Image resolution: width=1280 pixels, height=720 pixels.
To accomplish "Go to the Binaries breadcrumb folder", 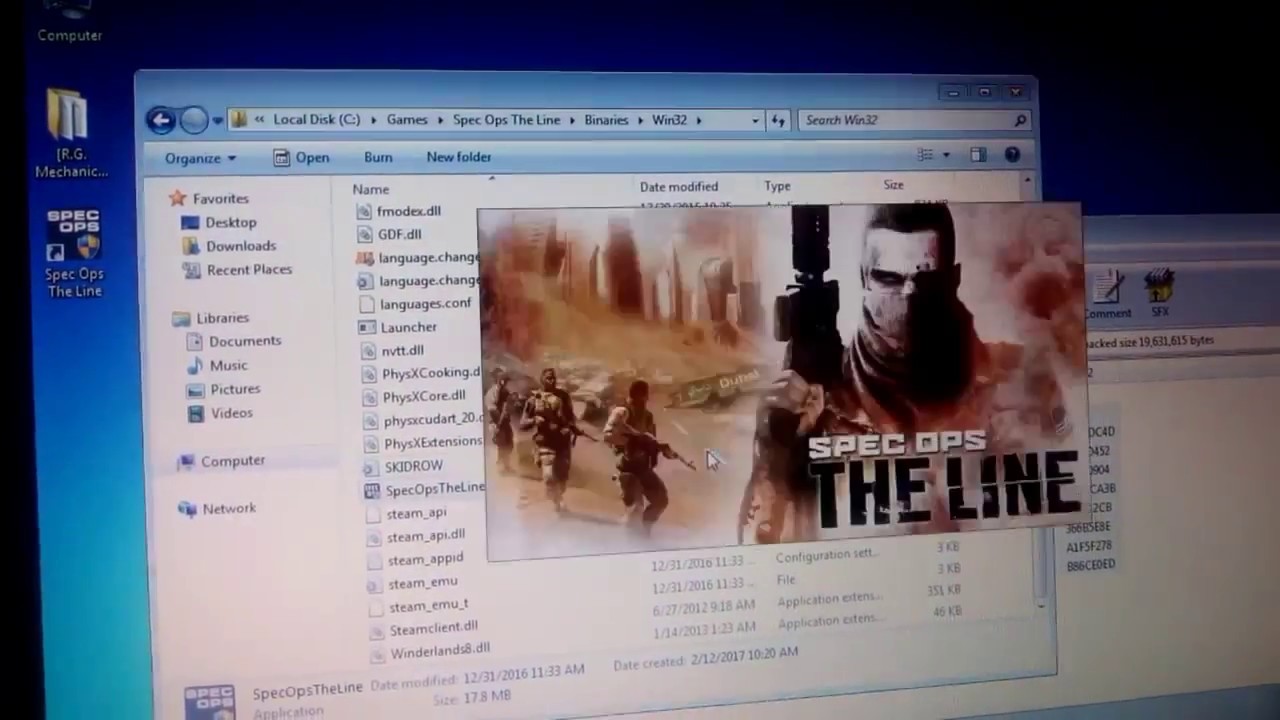I will tap(606, 120).
